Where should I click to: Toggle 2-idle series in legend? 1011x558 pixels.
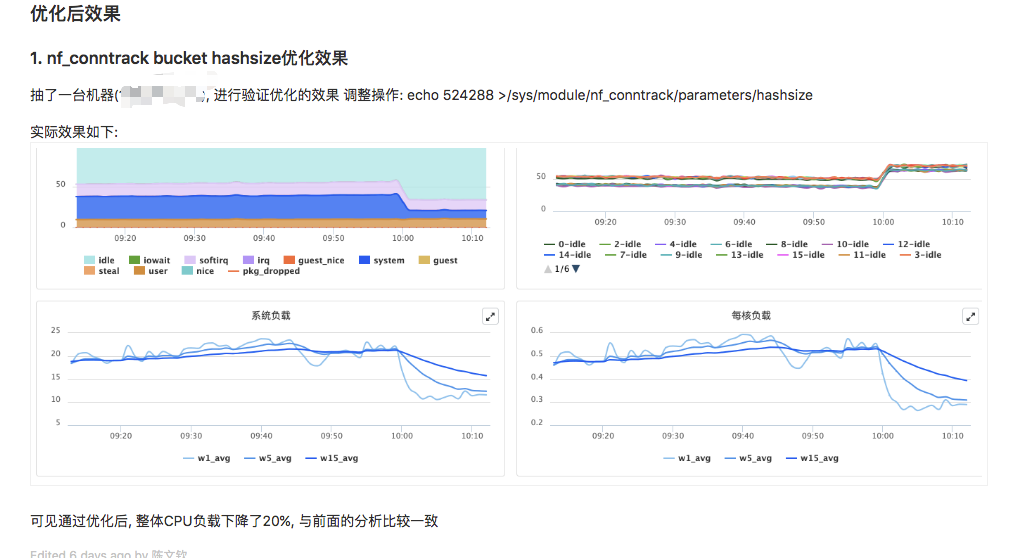[620, 244]
